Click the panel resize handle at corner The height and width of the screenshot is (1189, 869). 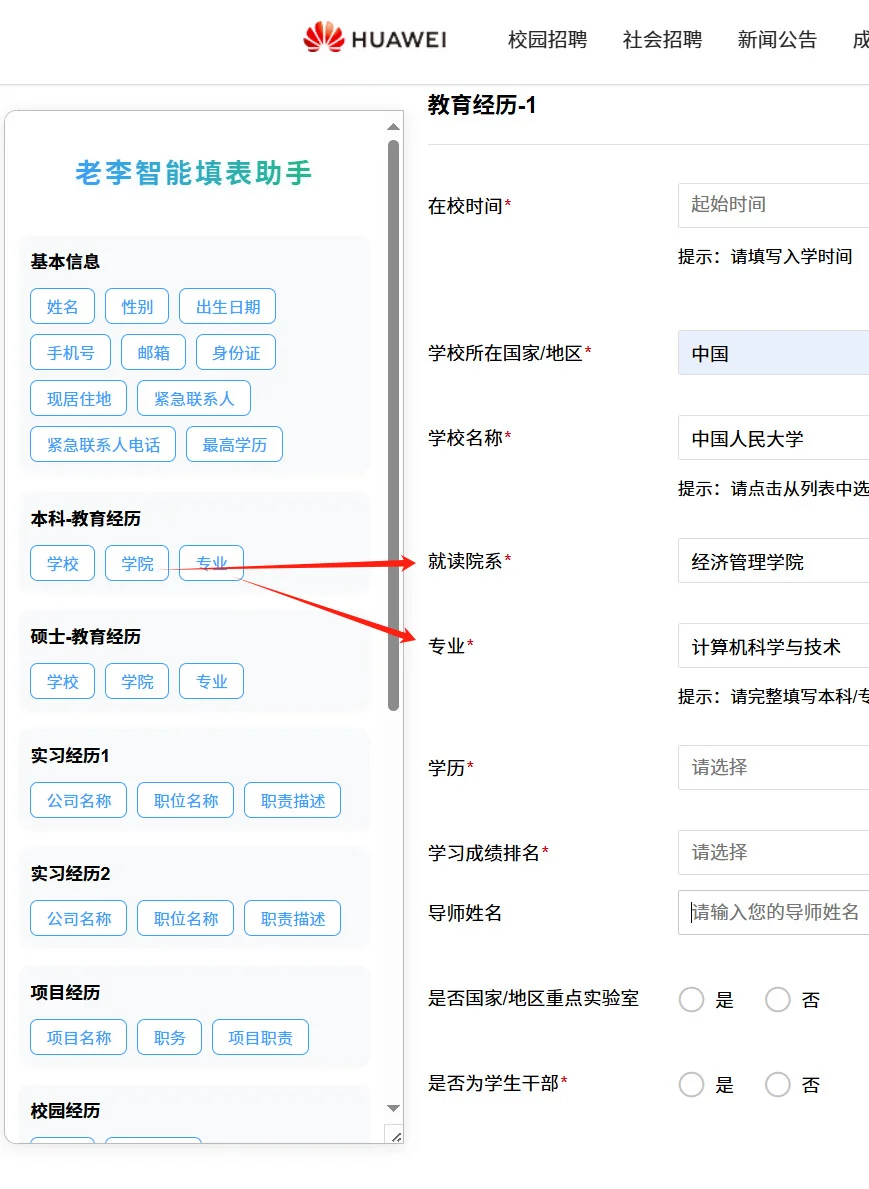[396, 1137]
